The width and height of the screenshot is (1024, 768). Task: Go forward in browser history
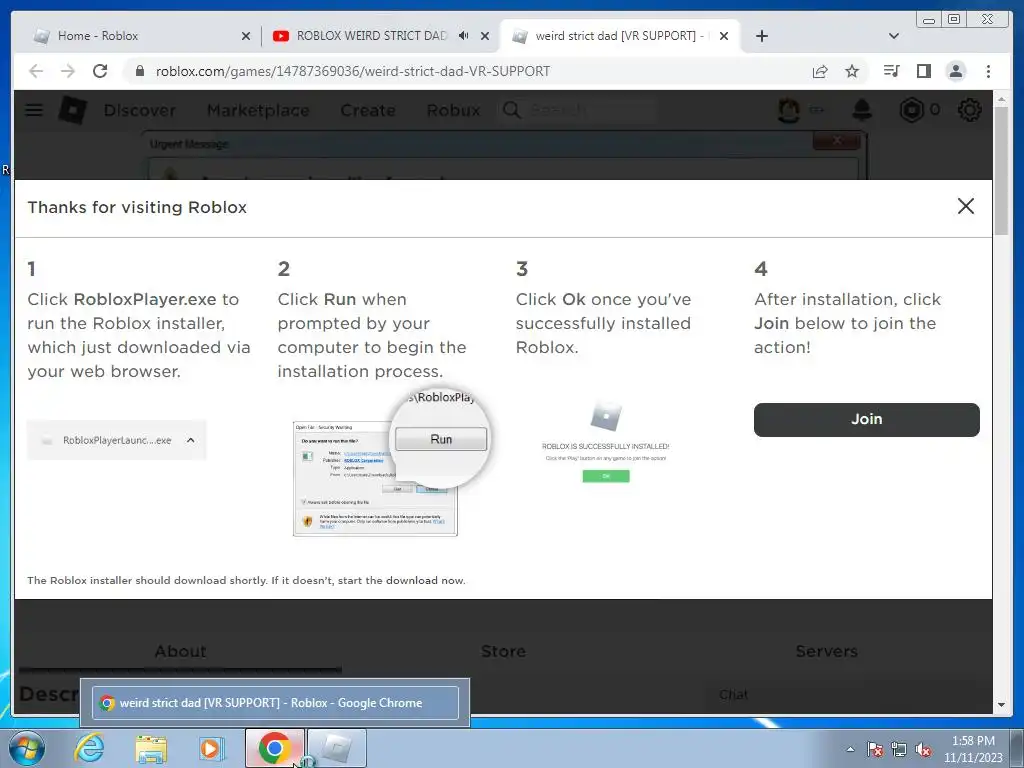(68, 71)
